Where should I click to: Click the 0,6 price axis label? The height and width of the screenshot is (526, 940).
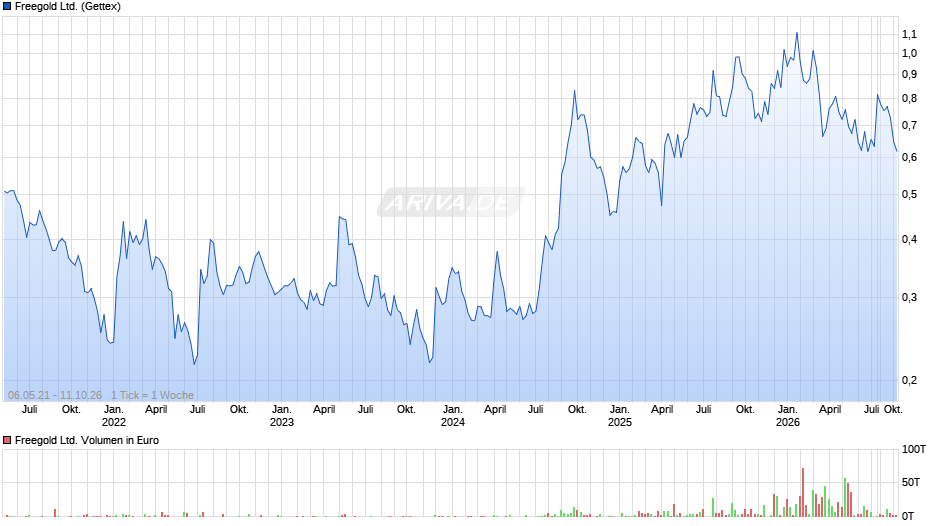pyautogui.click(x=909, y=157)
